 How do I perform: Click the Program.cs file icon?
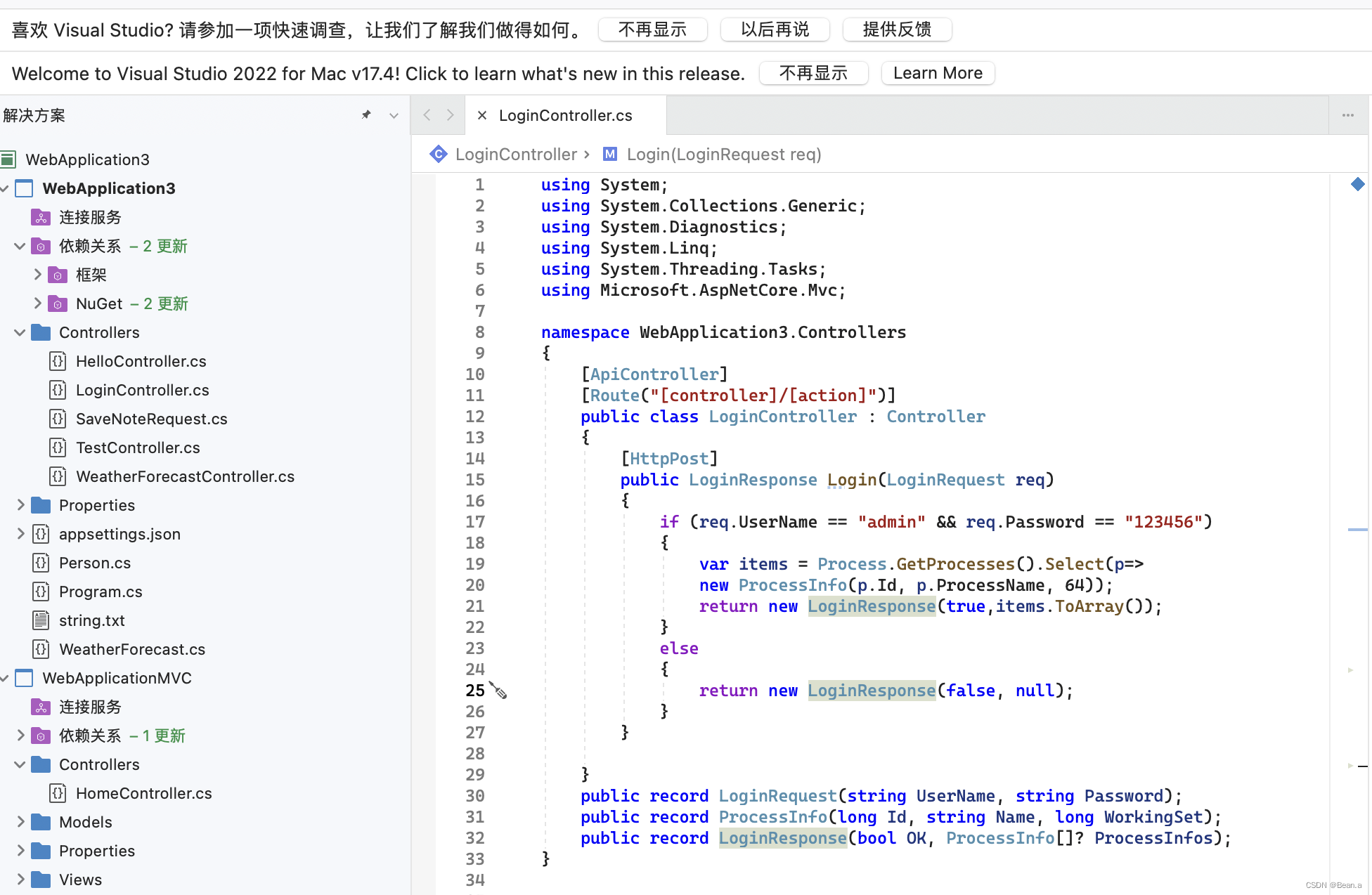tap(41, 592)
